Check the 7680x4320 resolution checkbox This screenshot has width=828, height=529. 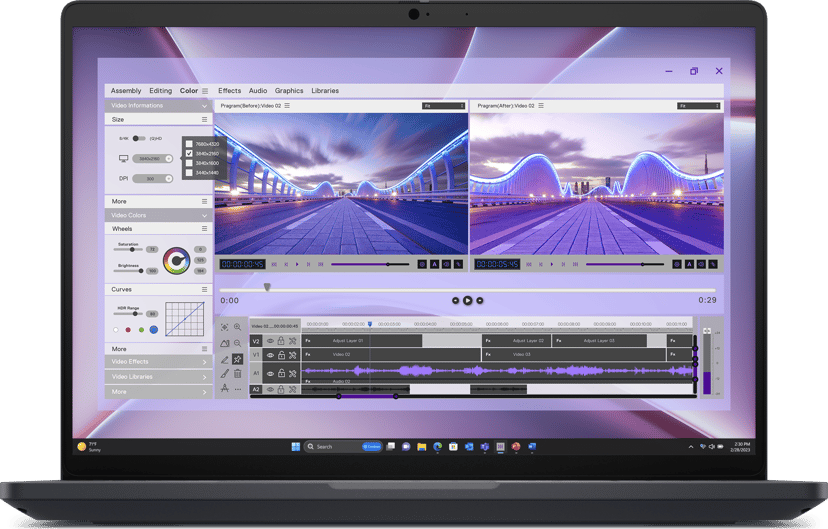pyautogui.click(x=189, y=144)
